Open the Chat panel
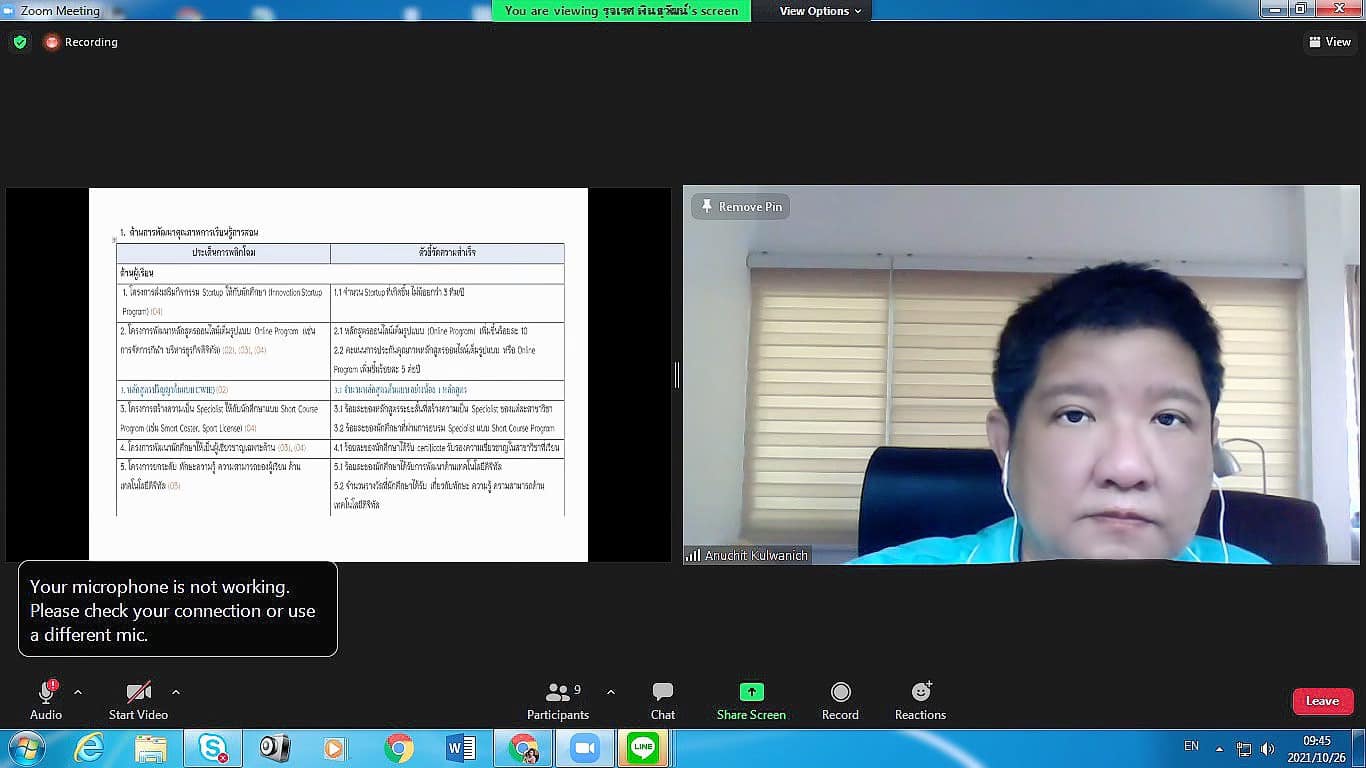The image size is (1366, 768). [662, 700]
